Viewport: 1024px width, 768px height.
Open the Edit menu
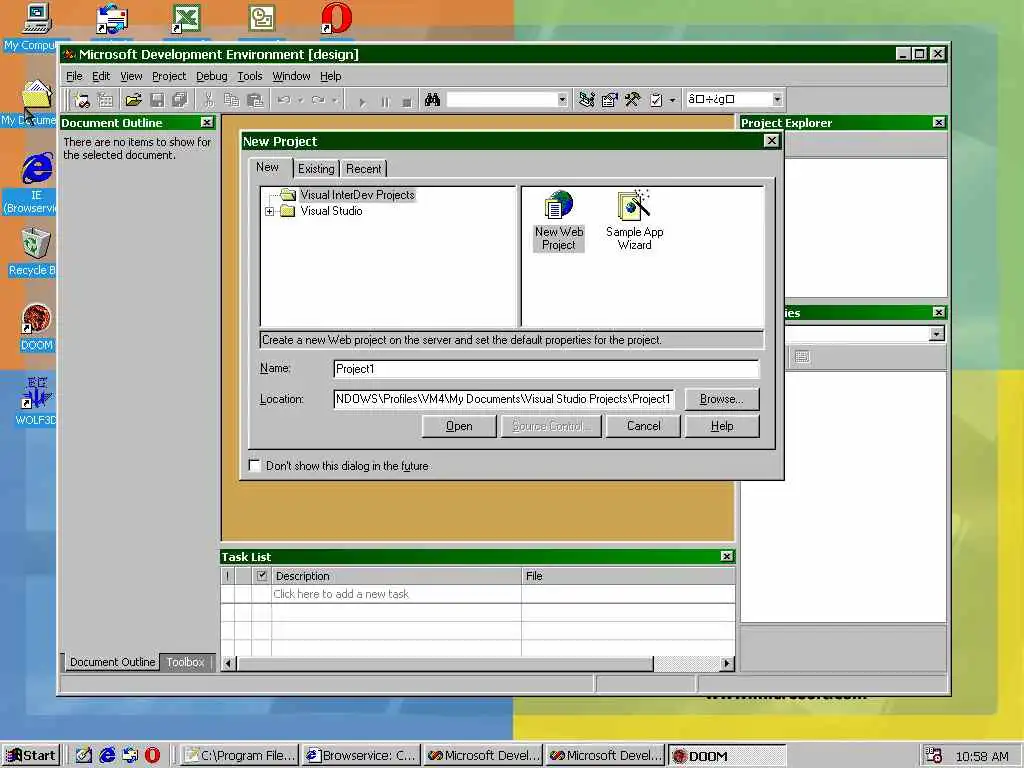tap(101, 76)
